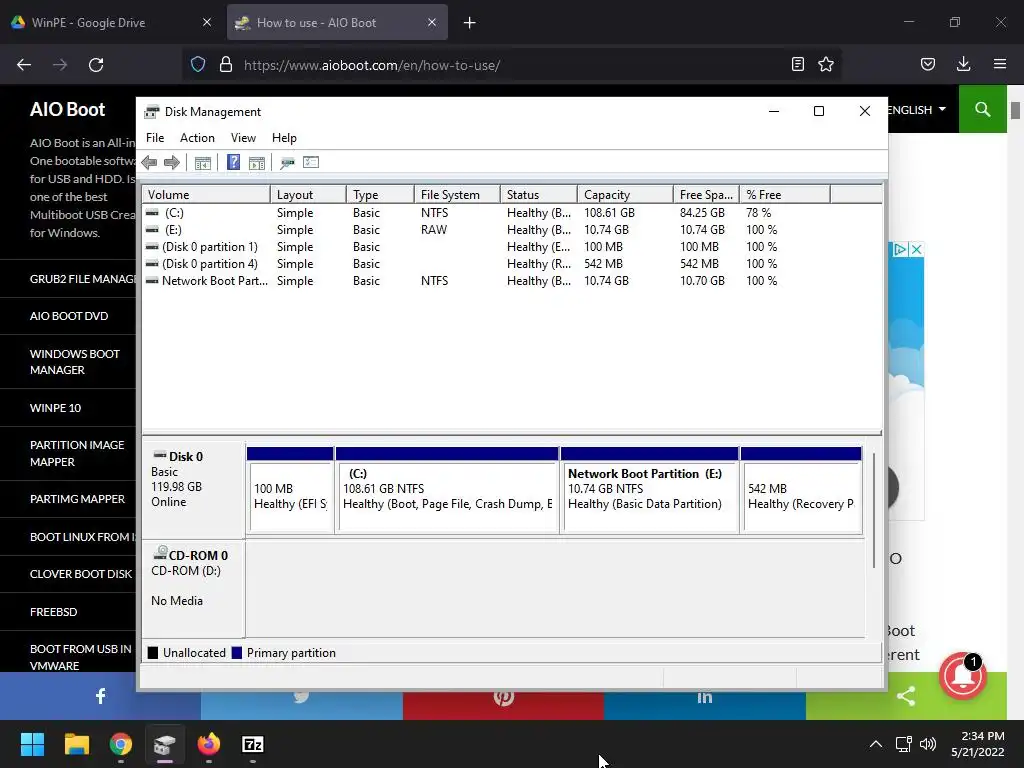Viewport: 1024px width, 768px height.
Task: Click the padlock site info icon
Action: 225,64
